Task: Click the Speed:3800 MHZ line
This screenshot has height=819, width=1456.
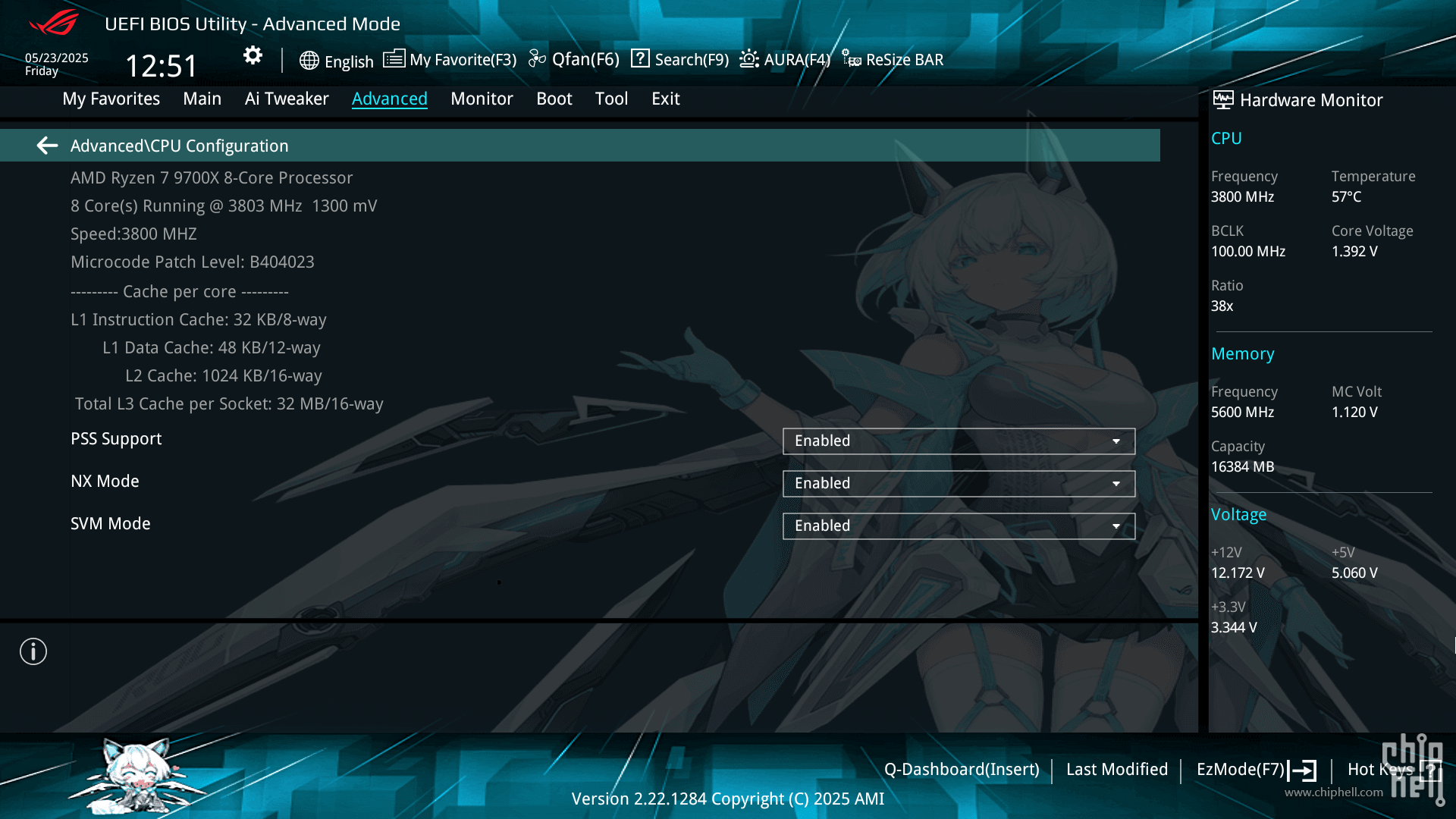Action: [x=133, y=234]
